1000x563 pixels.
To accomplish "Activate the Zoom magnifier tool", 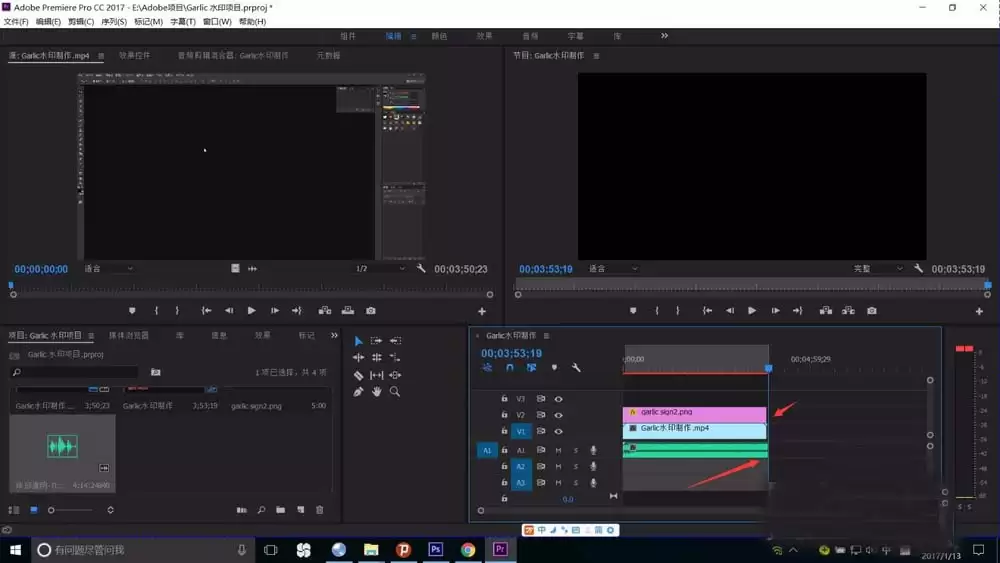I will pyautogui.click(x=395, y=392).
